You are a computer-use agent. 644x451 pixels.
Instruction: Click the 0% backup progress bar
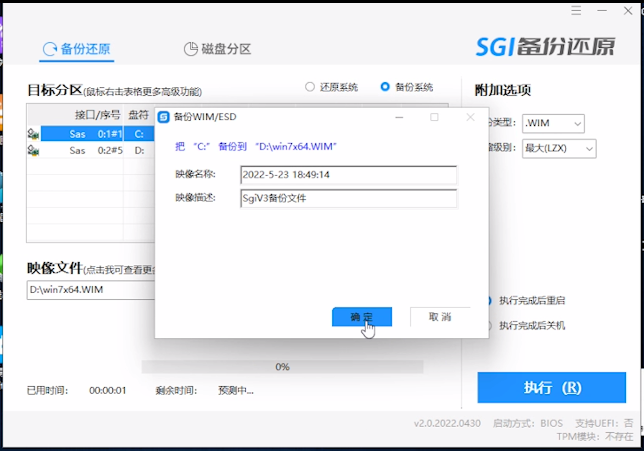point(282,367)
